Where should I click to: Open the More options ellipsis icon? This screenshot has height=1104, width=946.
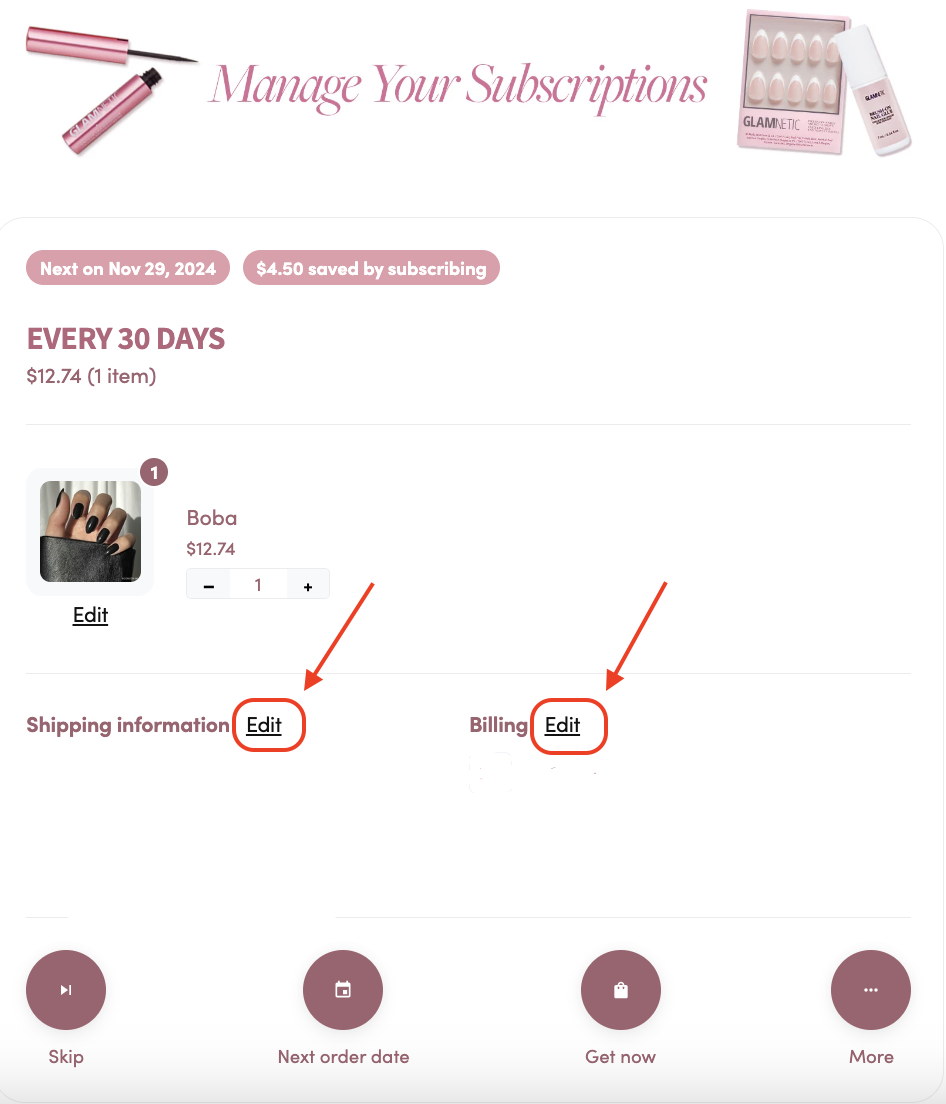[x=871, y=990]
